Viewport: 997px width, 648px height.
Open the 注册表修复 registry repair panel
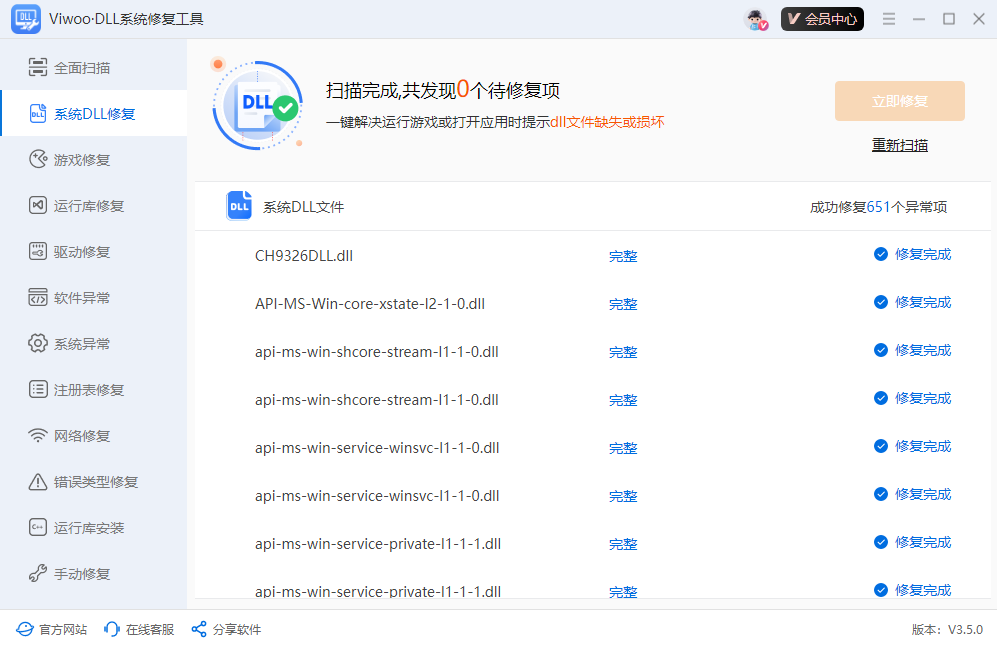pos(60,389)
